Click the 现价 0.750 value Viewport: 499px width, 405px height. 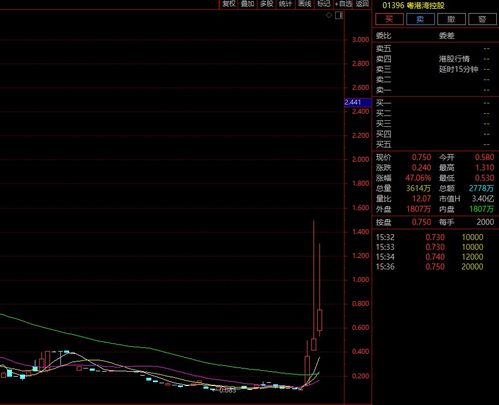421,157
